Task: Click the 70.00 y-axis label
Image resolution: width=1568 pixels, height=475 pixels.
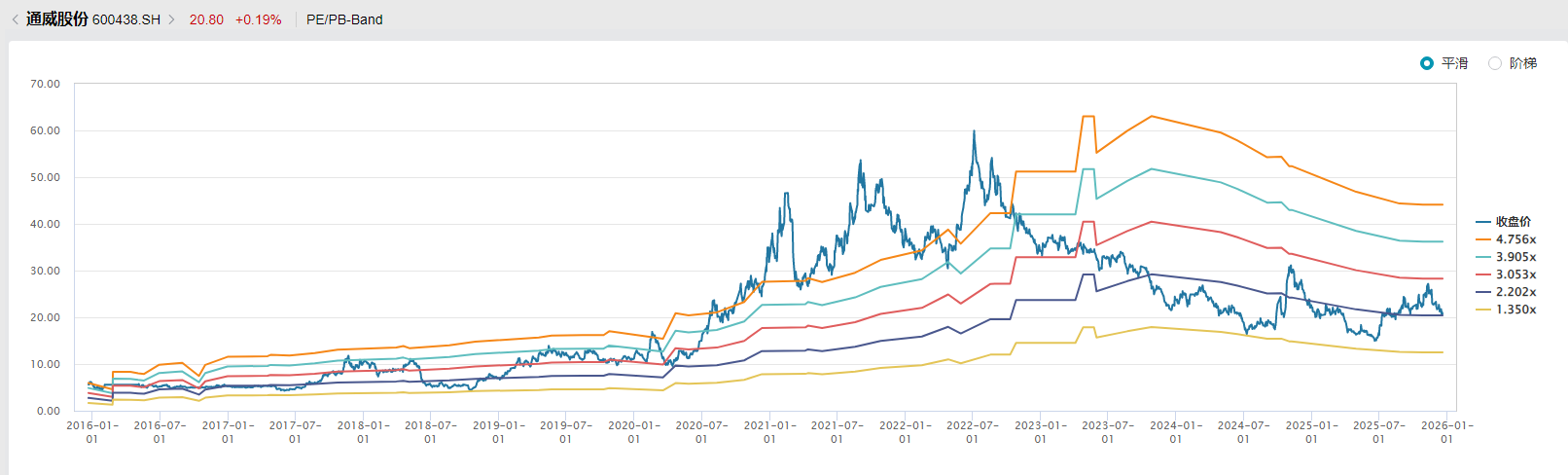Action: 45,84
